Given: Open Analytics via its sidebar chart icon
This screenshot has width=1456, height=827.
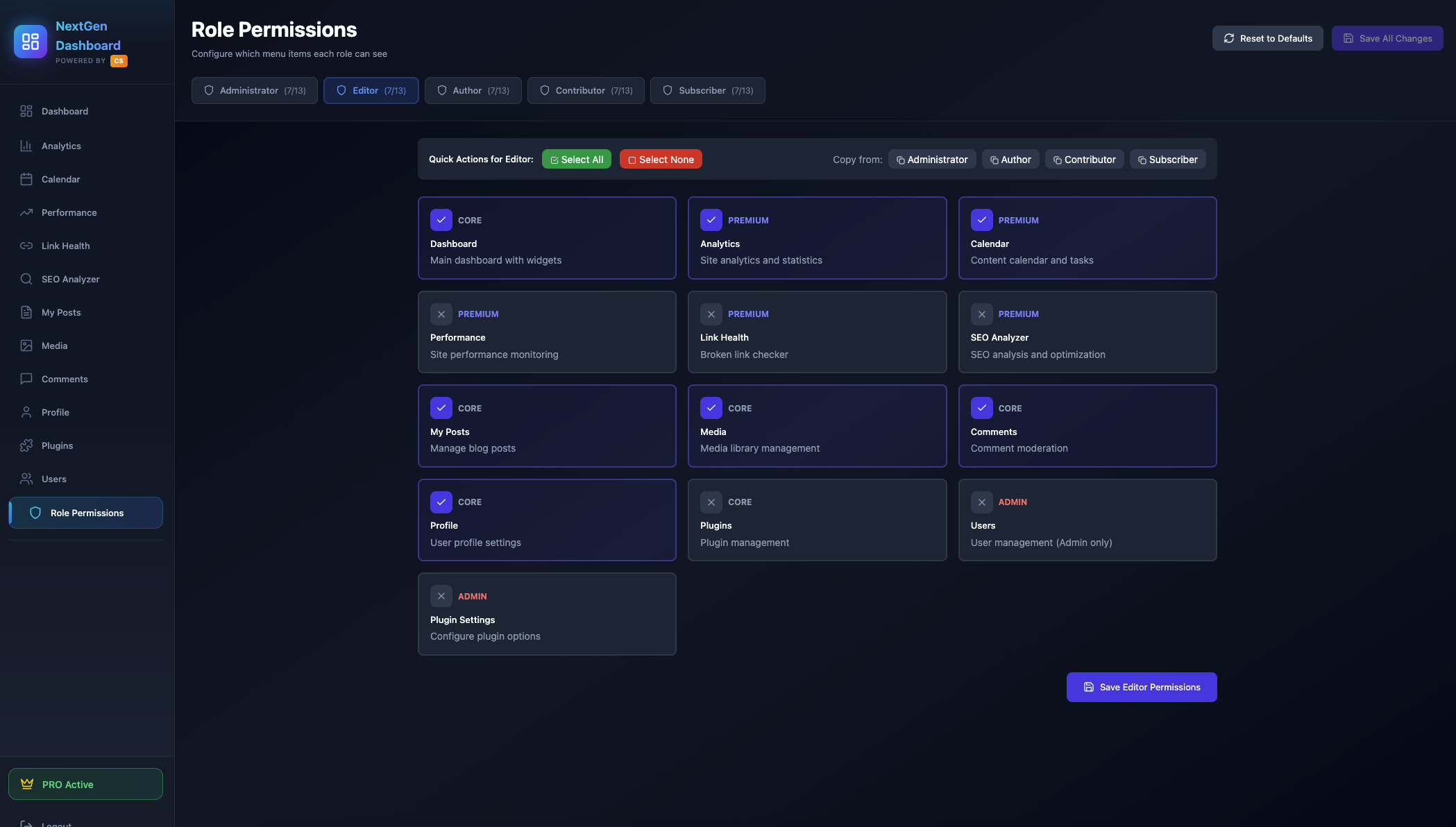Looking at the screenshot, I should point(26,146).
